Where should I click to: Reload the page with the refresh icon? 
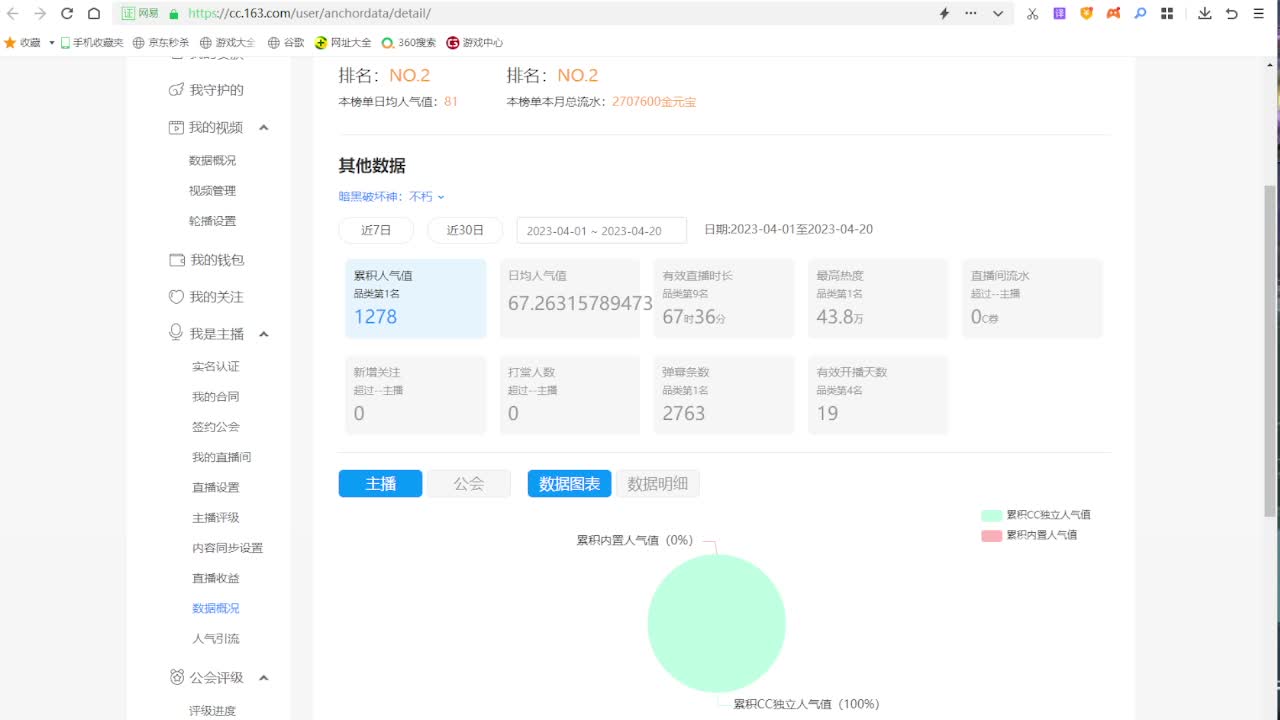click(67, 13)
